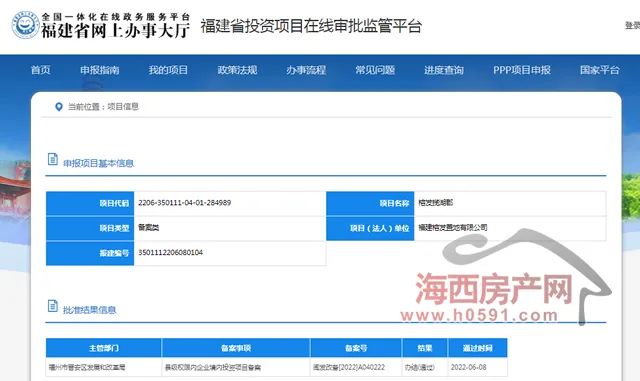Click the 主管部门 column header
This screenshot has width=640, height=381.
coord(104,348)
